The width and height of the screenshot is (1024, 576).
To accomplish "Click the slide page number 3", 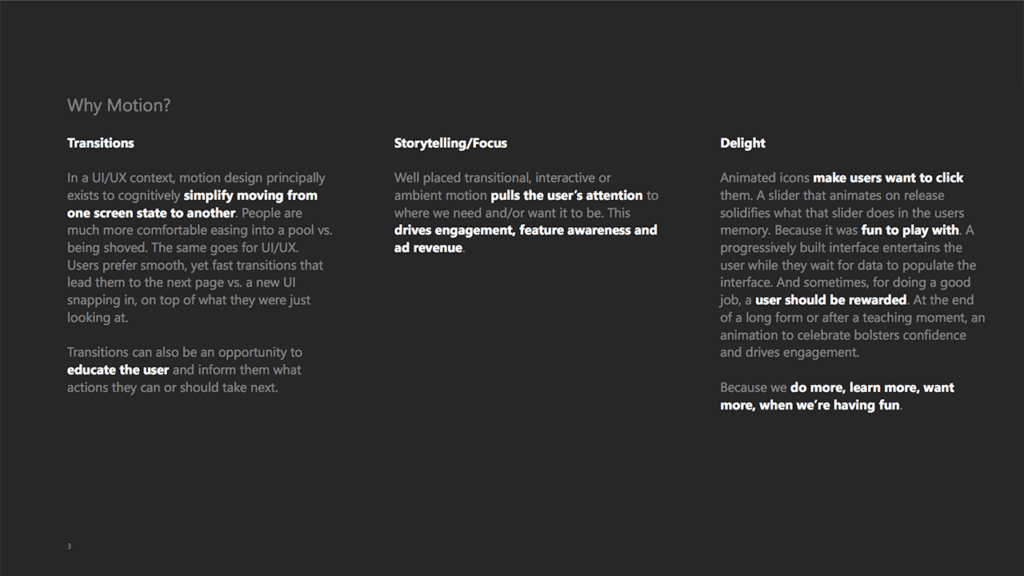I will pos(69,546).
